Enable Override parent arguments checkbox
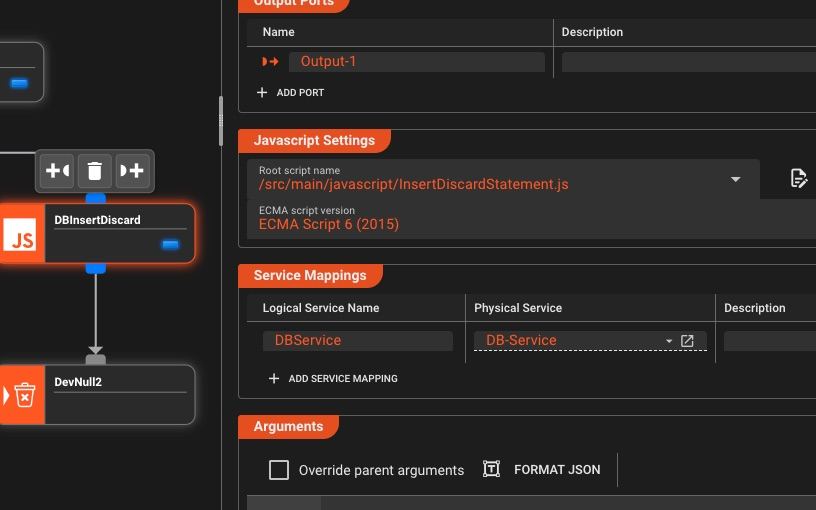The width and height of the screenshot is (816, 510). pos(279,469)
